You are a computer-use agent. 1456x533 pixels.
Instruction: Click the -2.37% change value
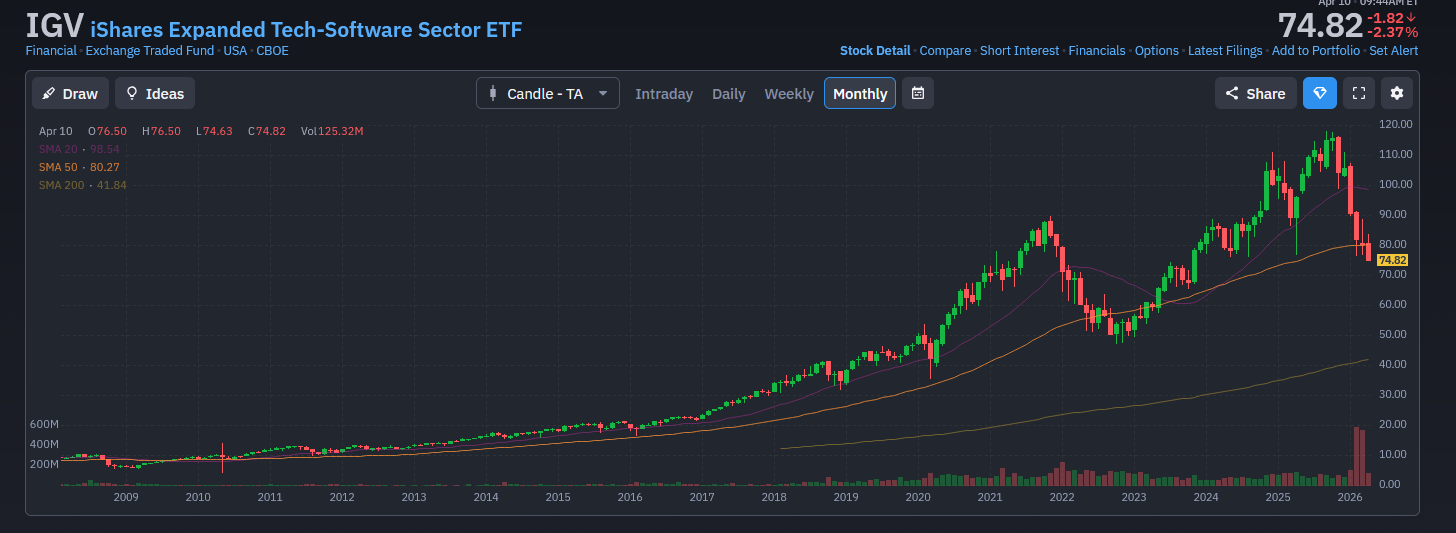tap(1393, 32)
